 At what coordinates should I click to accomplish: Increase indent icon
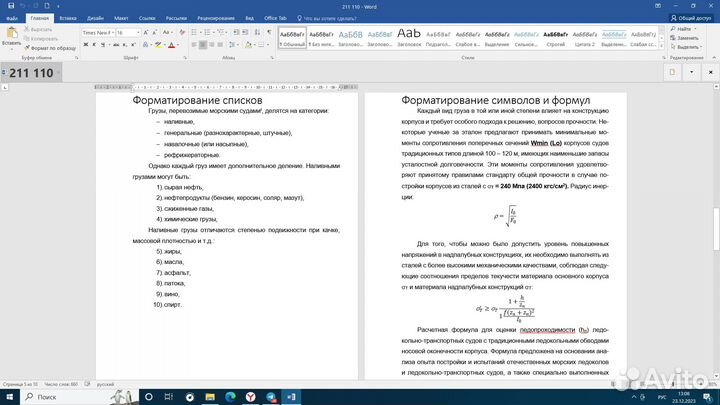(x=245, y=33)
